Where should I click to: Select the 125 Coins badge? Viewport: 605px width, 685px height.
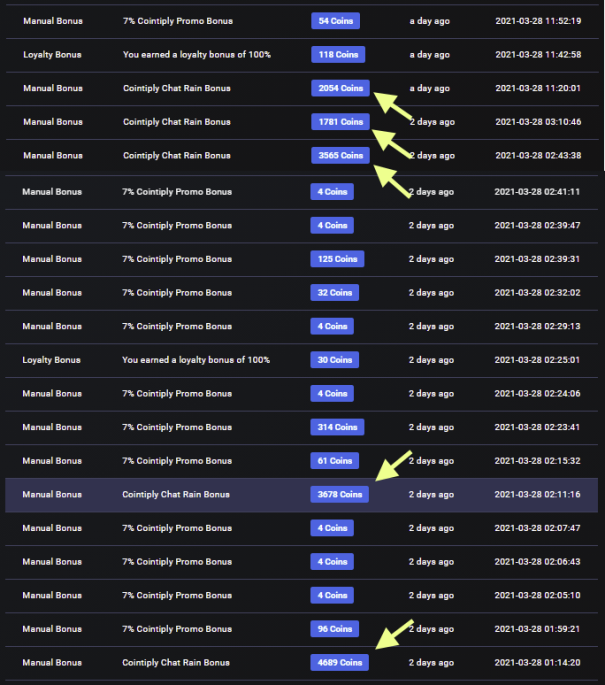[337, 259]
